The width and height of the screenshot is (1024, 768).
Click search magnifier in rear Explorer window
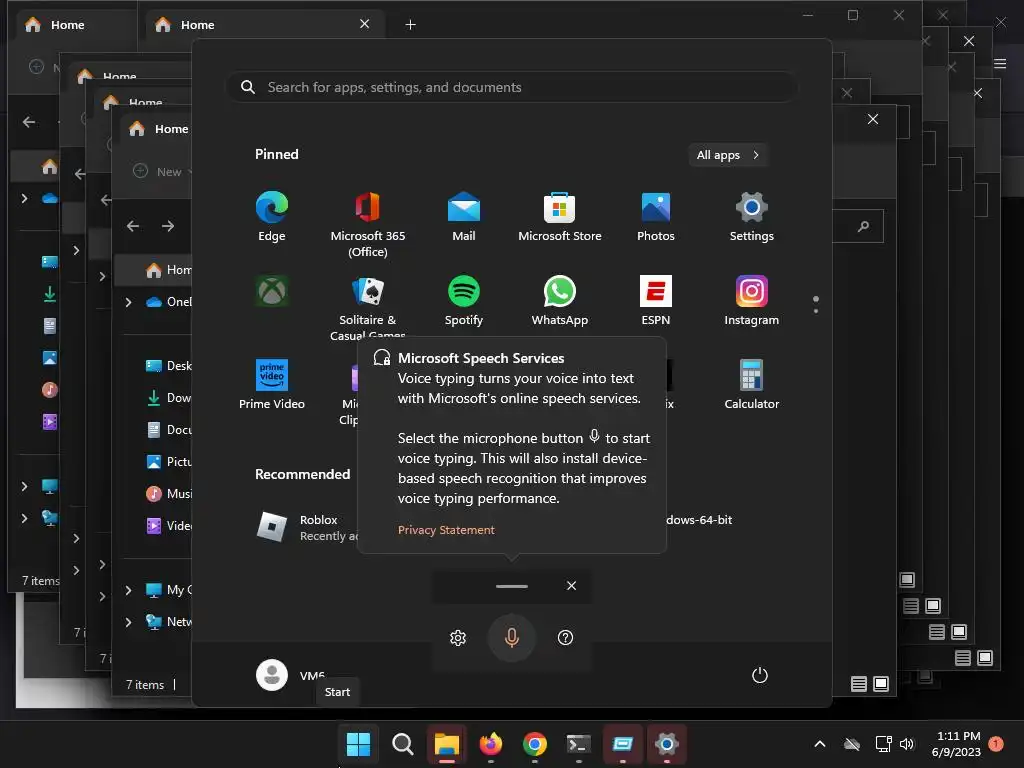pyautogui.click(x=863, y=226)
